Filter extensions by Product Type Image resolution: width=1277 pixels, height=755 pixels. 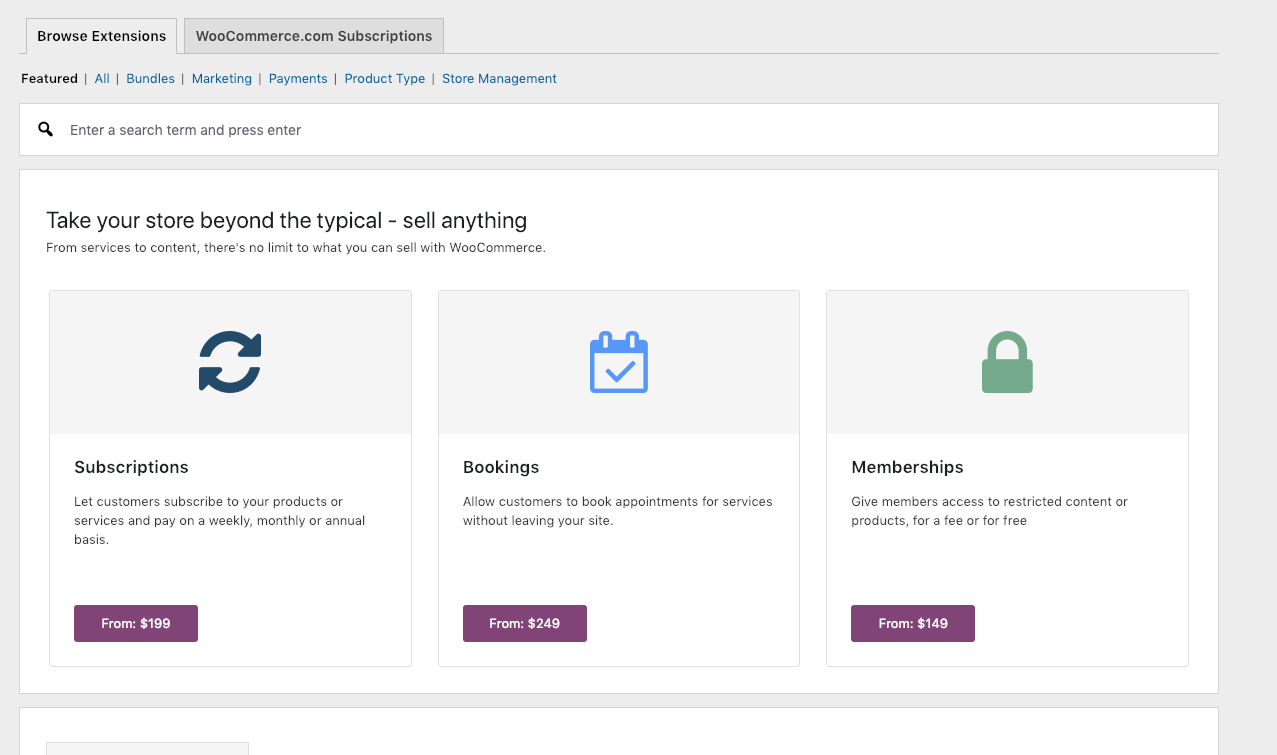click(x=385, y=79)
